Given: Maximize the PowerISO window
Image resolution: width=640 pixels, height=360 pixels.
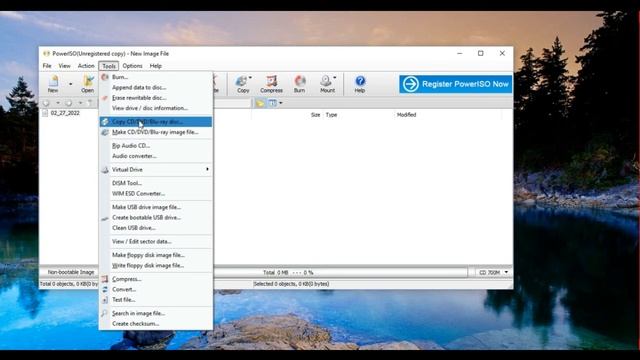Looking at the screenshot, I should point(481,53).
